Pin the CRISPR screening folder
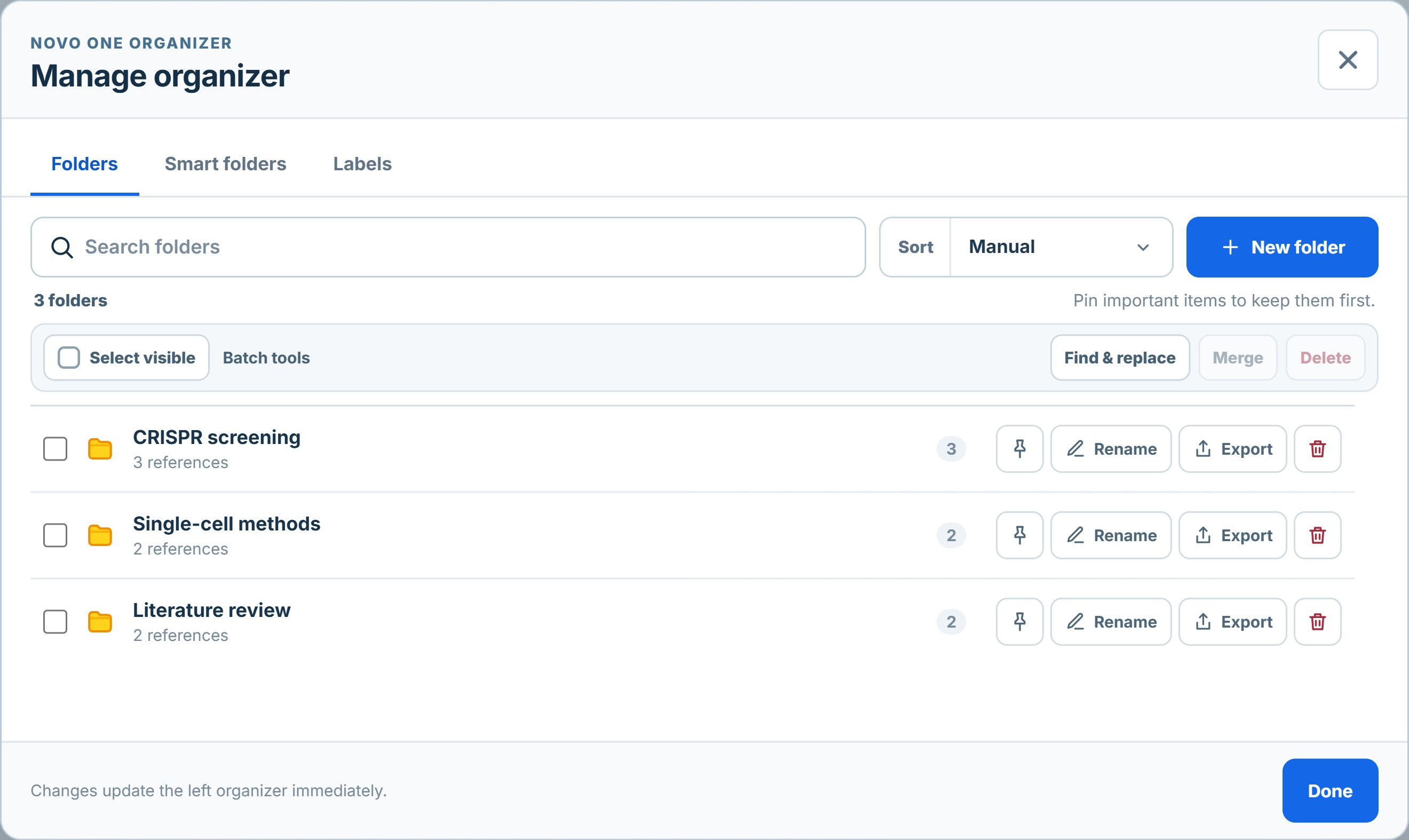The height and width of the screenshot is (840, 1409). tap(1019, 449)
